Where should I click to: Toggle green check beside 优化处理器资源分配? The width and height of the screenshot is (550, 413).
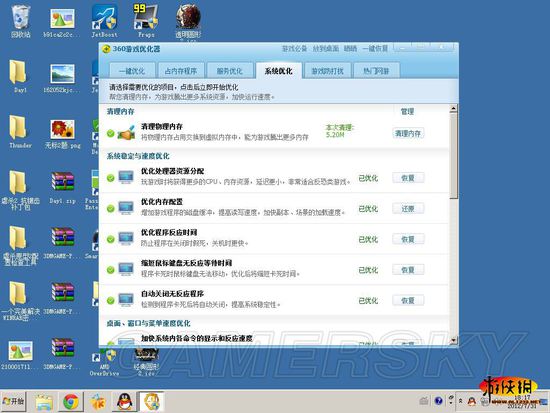110,178
